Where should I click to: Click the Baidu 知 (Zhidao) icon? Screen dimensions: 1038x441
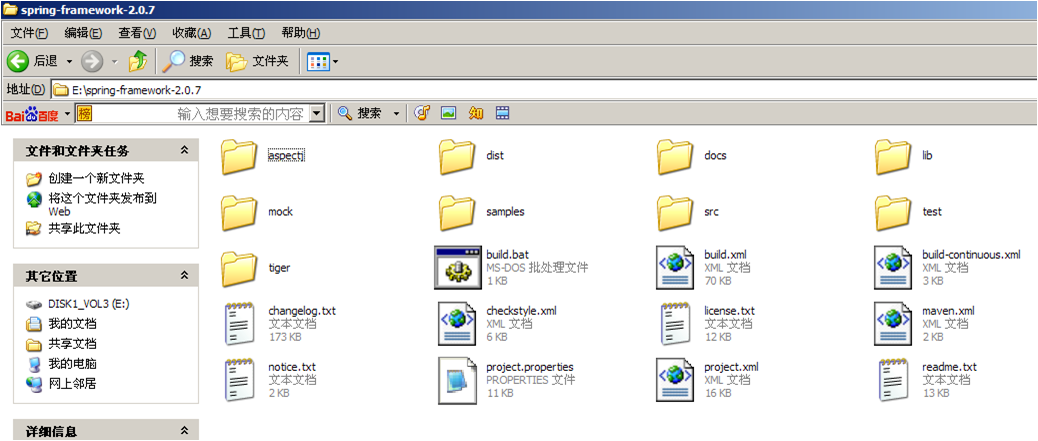(476, 113)
